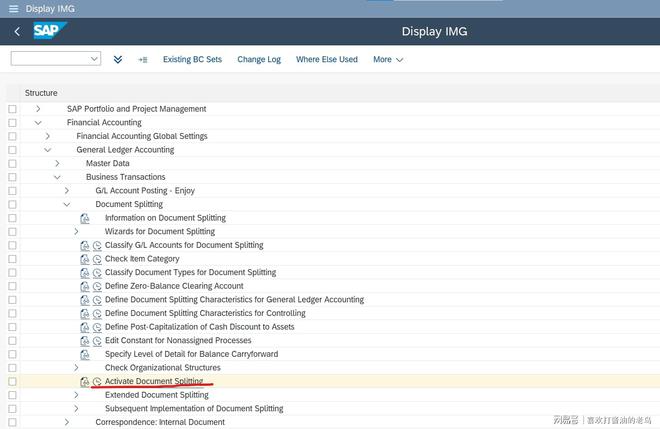Select Information on Document Splitting entry
This screenshot has width=660, height=429.
pos(165,218)
